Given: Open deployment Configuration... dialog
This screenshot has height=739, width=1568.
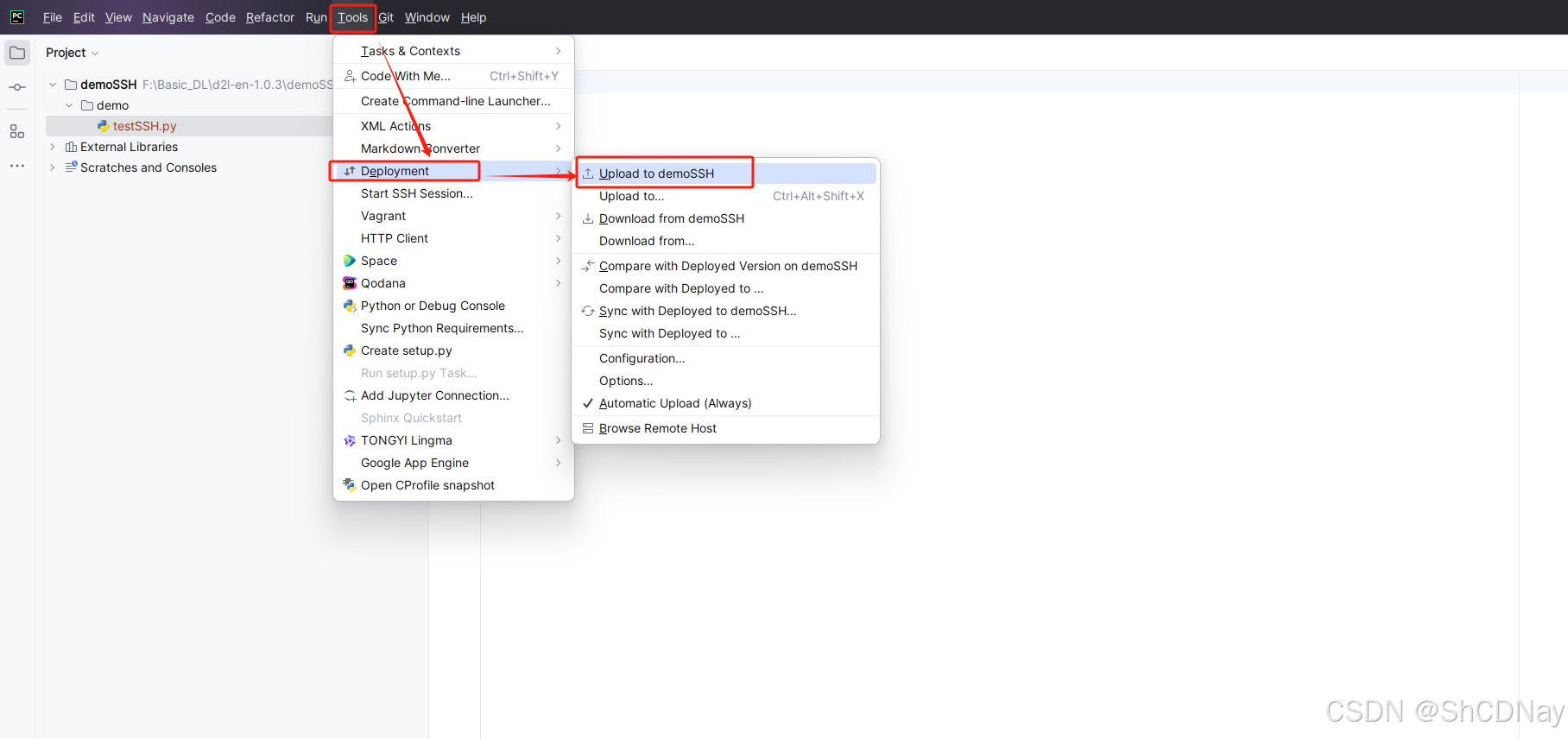Looking at the screenshot, I should [x=726, y=358].
